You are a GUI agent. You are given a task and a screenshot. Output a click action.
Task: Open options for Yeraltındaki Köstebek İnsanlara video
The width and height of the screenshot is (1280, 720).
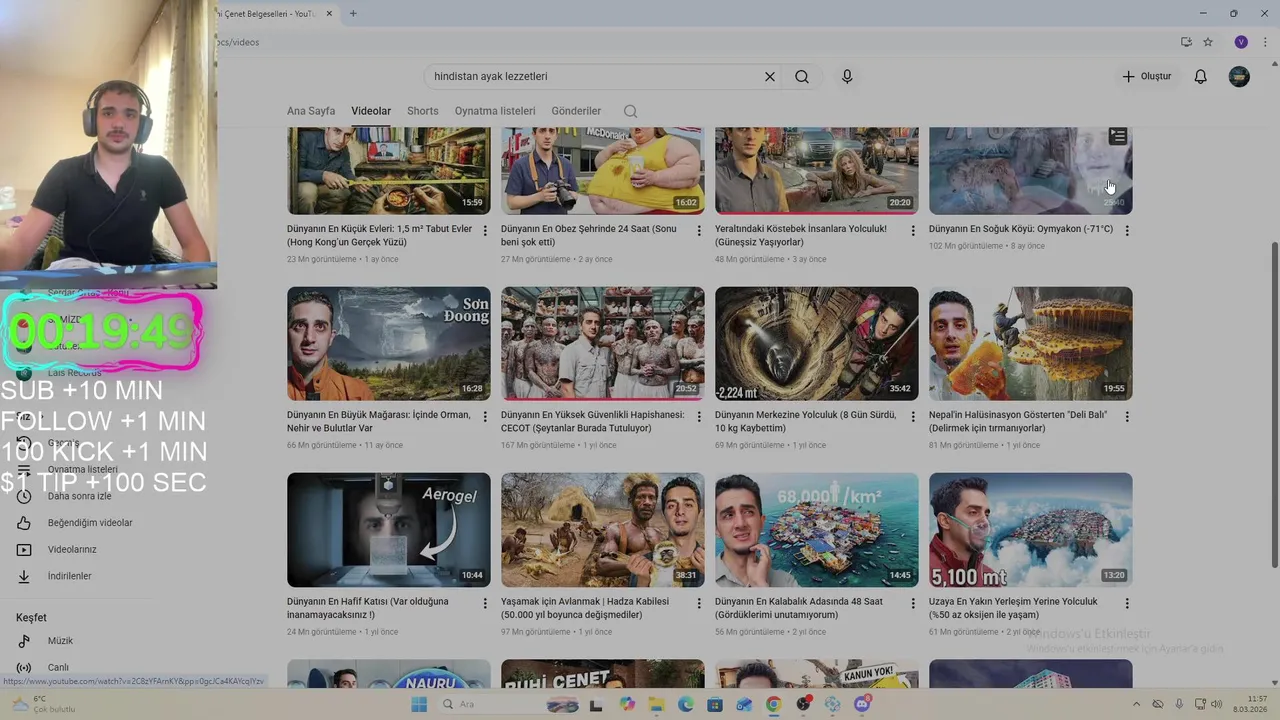tap(913, 230)
